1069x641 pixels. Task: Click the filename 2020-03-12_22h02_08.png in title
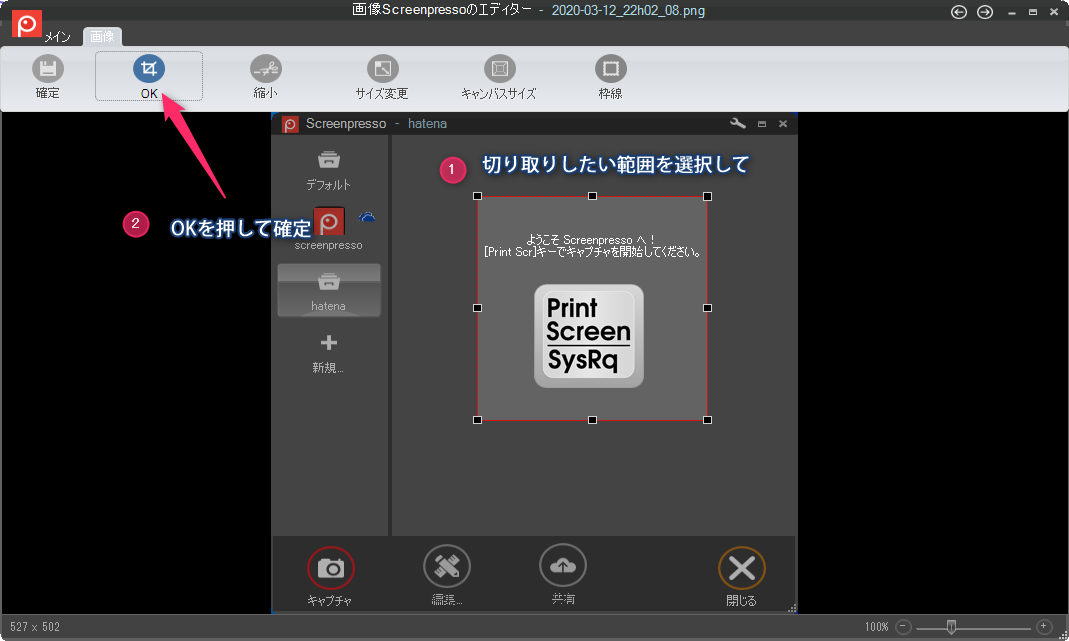coord(628,10)
